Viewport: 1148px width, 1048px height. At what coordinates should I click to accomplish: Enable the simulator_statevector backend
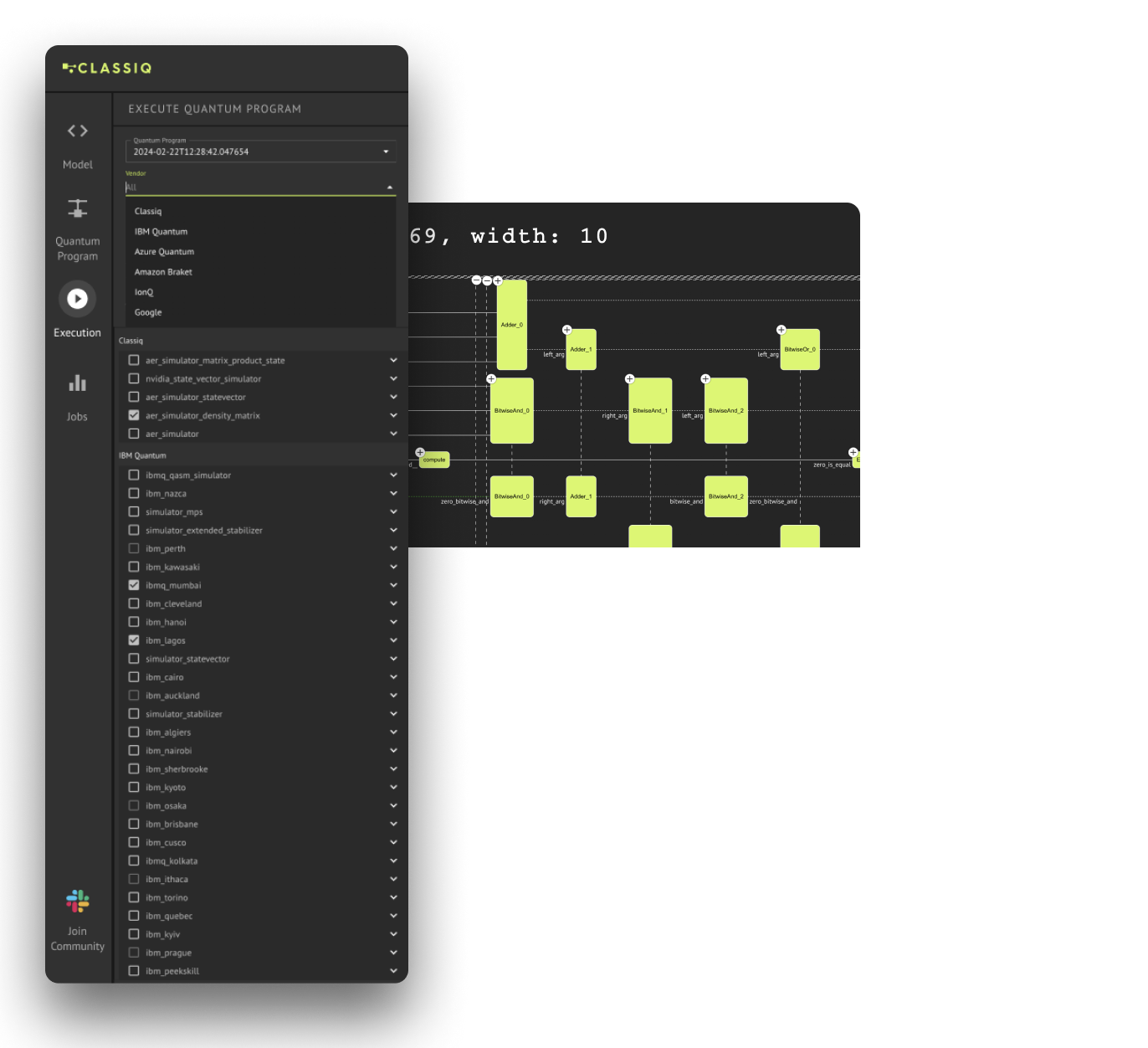coord(134,658)
